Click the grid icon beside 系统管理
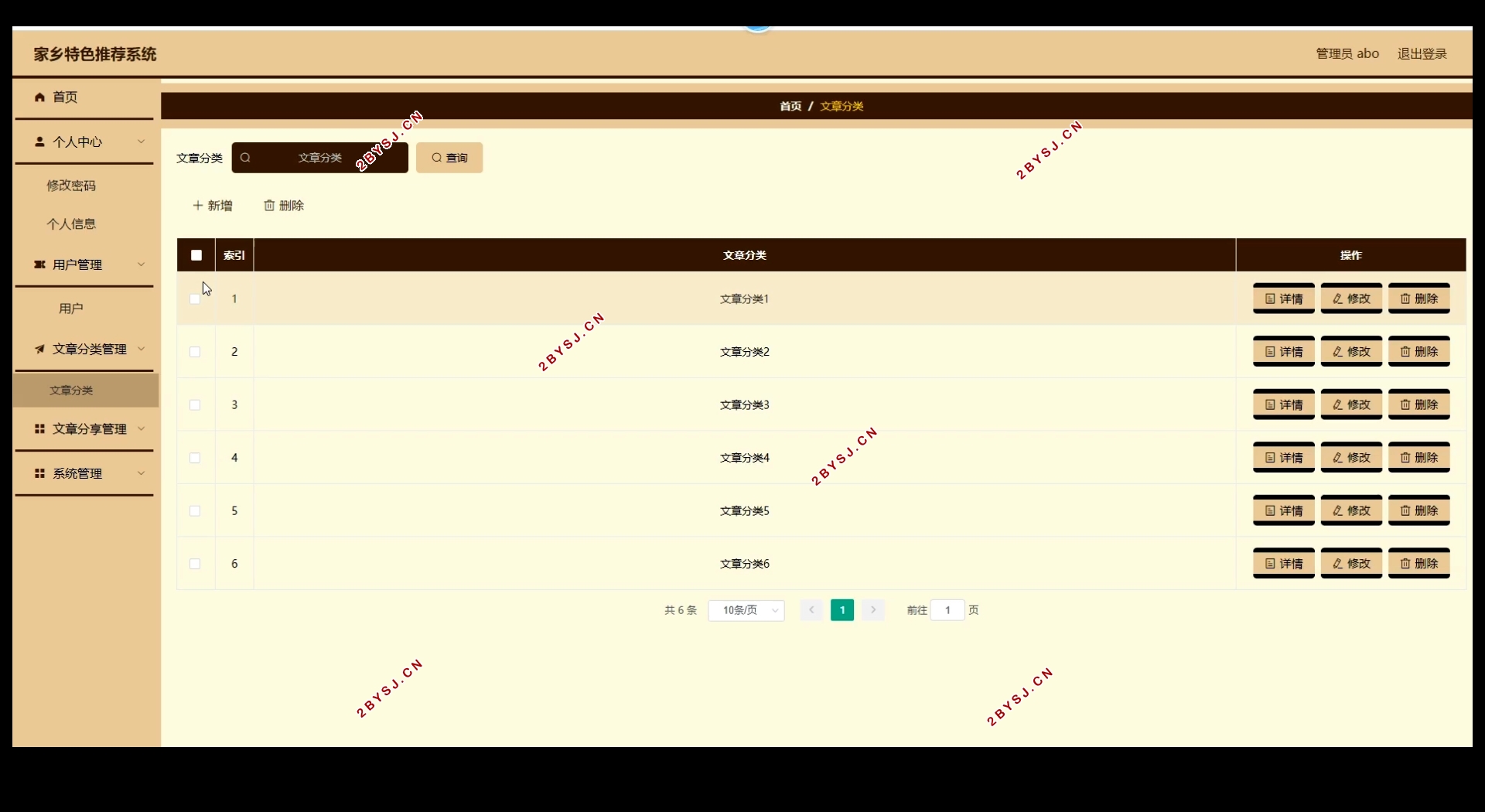Image resolution: width=1485 pixels, height=812 pixels. coord(39,473)
